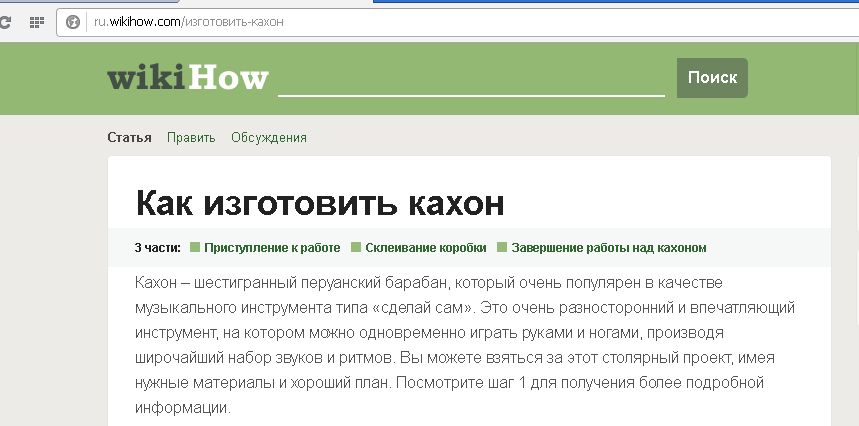
Task: Jump to Приступление к работе section
Action: (272, 247)
